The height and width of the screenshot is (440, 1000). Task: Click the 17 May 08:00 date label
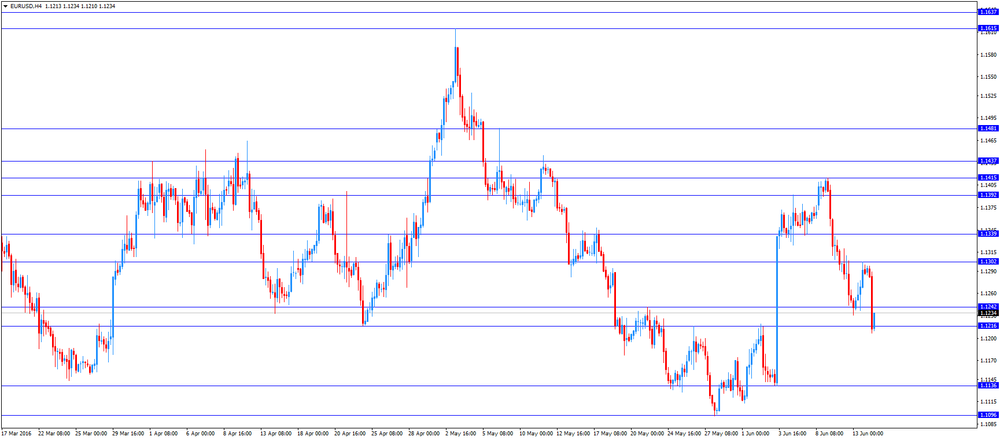click(x=609, y=433)
